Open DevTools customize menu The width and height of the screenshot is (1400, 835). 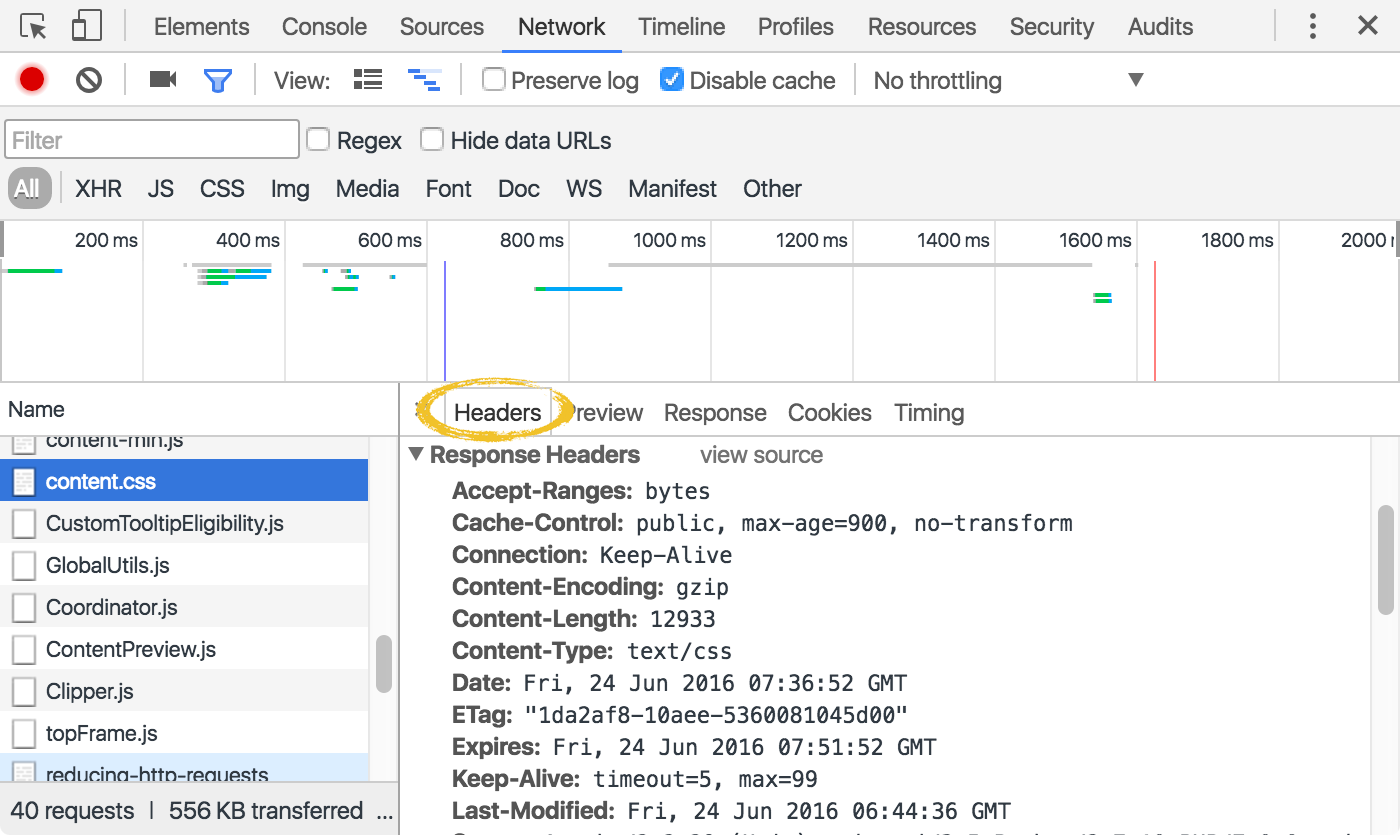[1312, 27]
